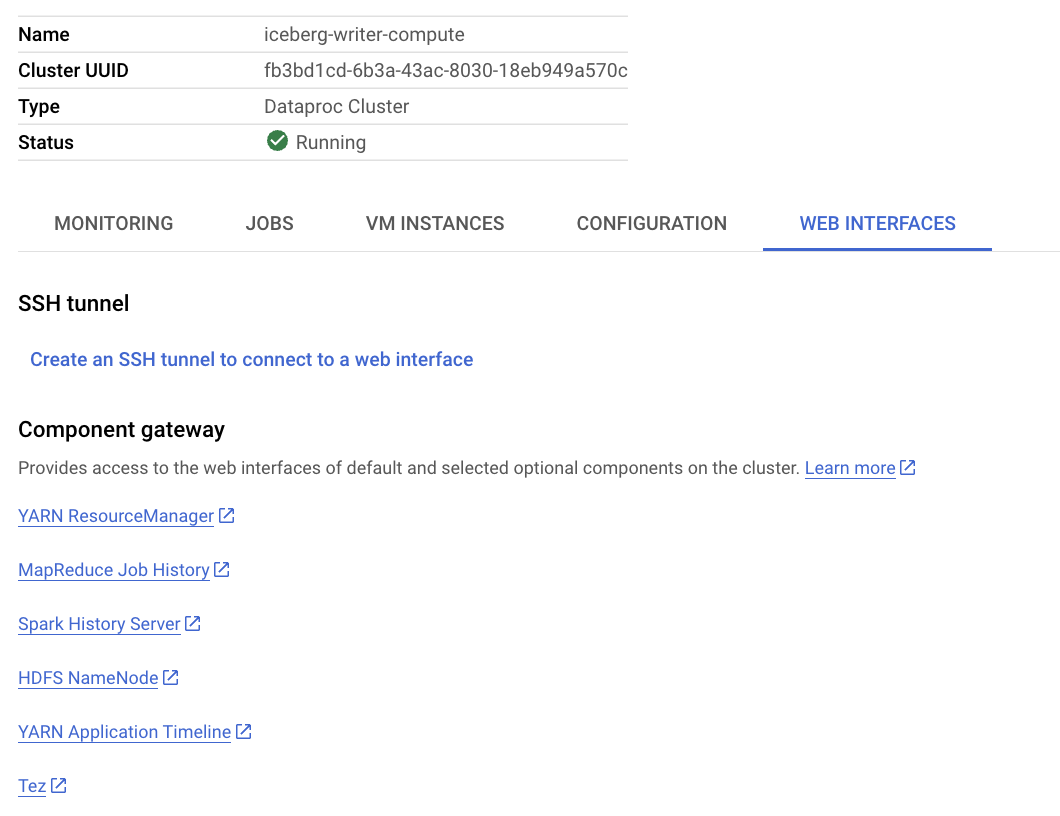Open the Jobs tab

pos(270,224)
